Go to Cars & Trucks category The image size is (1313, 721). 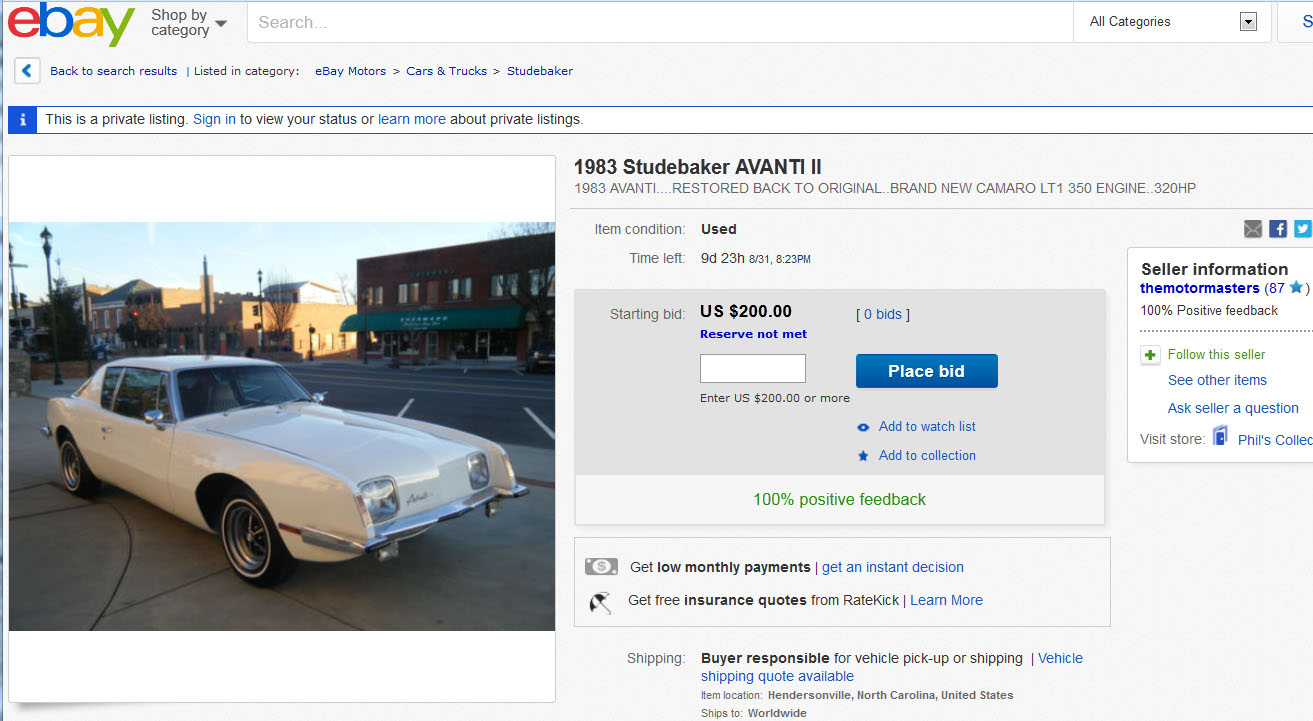446,71
